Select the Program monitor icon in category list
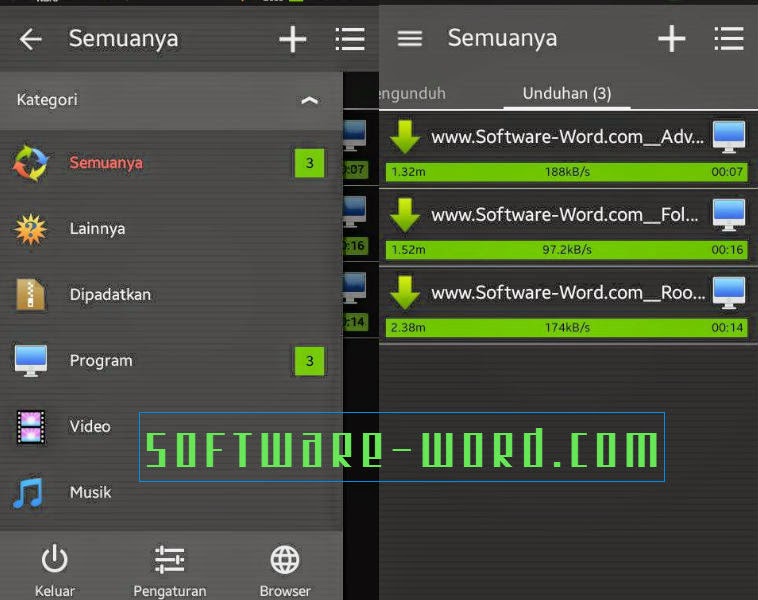Screen dimensions: 758x600 (30, 361)
